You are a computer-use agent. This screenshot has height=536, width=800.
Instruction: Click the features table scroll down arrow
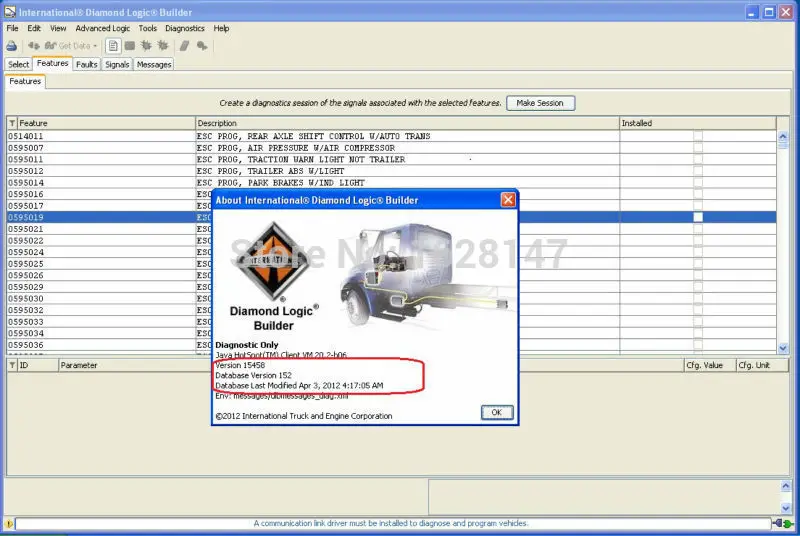point(783,348)
